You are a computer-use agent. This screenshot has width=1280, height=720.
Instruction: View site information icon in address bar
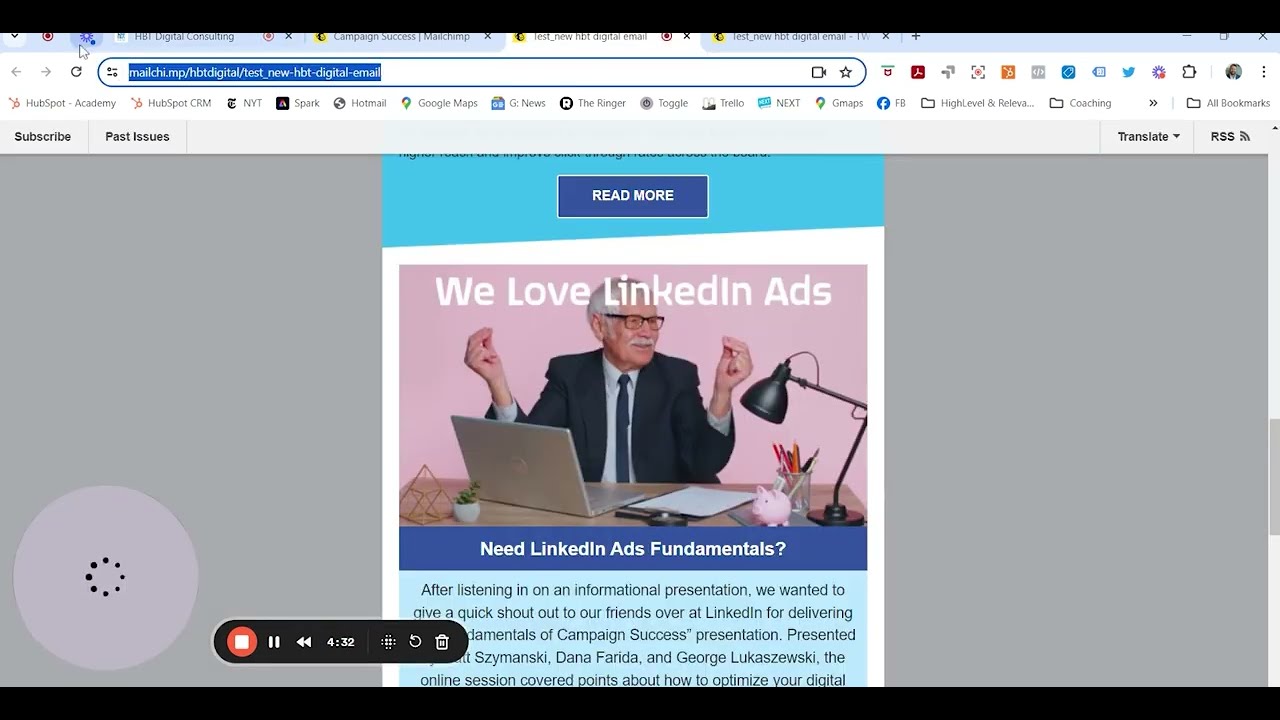(x=112, y=72)
